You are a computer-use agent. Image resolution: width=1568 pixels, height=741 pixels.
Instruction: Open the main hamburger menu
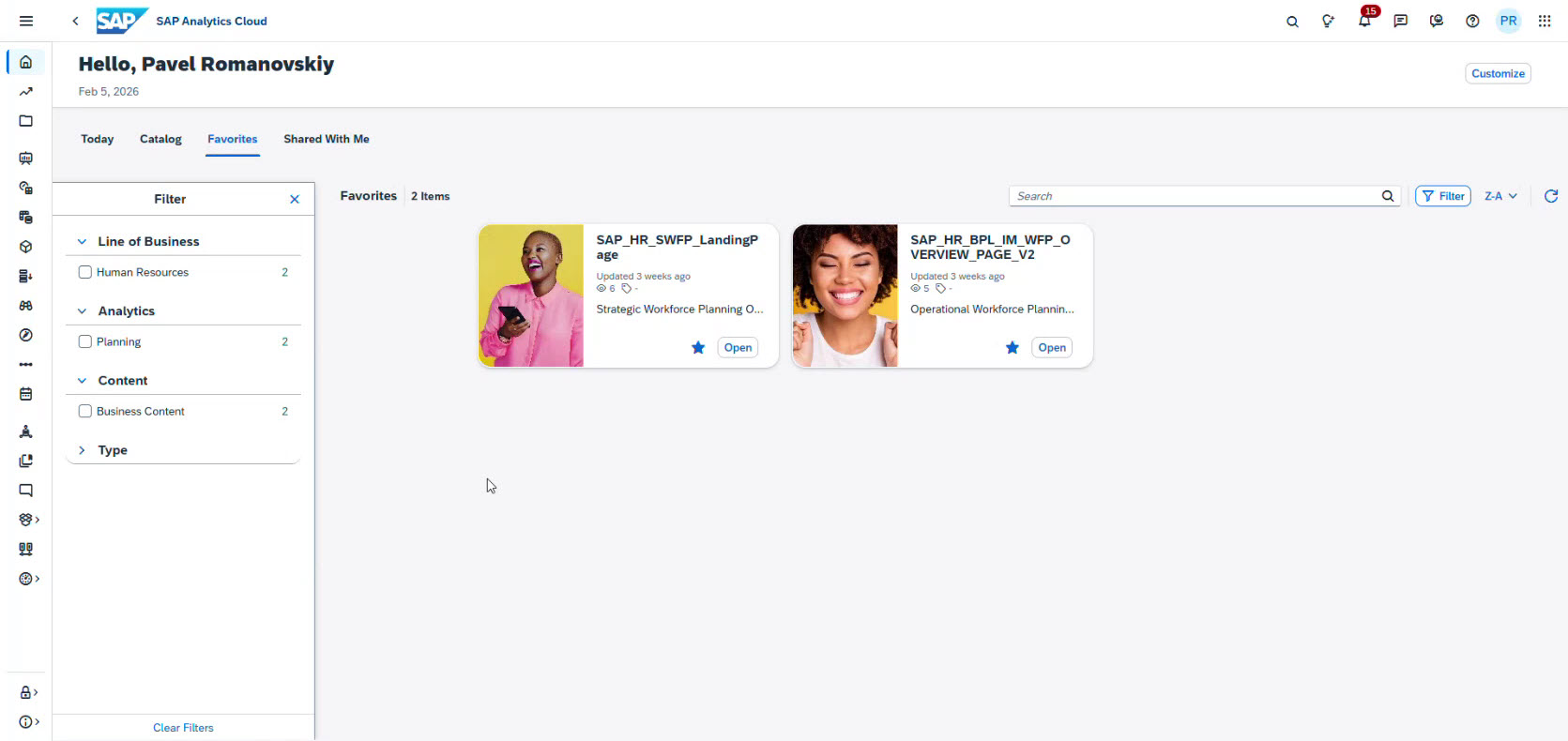[x=26, y=21]
